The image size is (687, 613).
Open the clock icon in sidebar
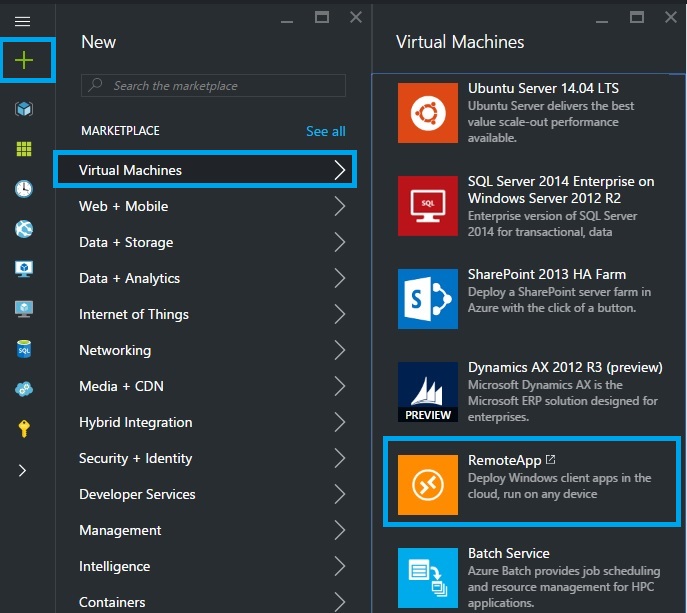click(x=23, y=189)
